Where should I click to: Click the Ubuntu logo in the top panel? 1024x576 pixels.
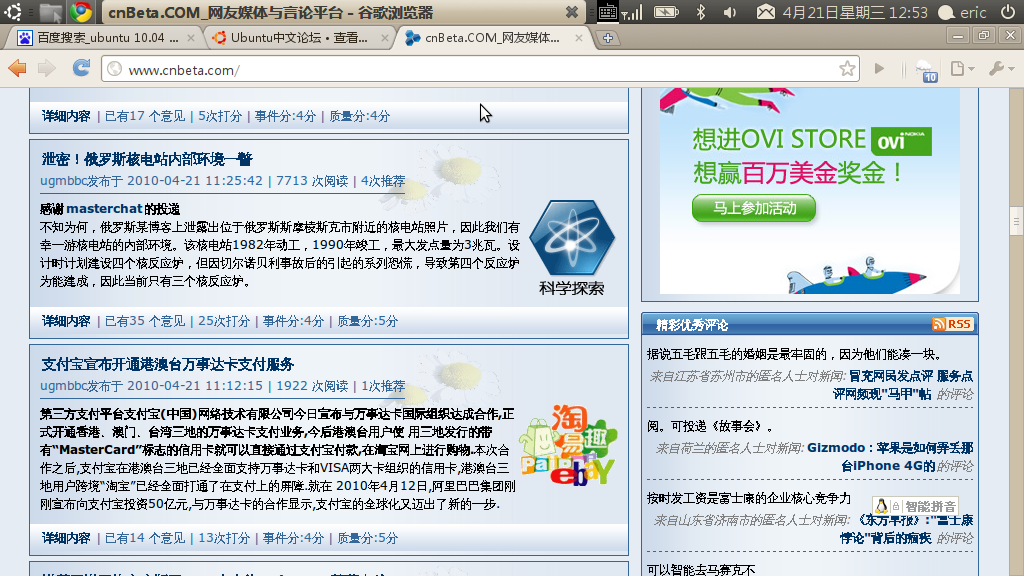pos(12,12)
